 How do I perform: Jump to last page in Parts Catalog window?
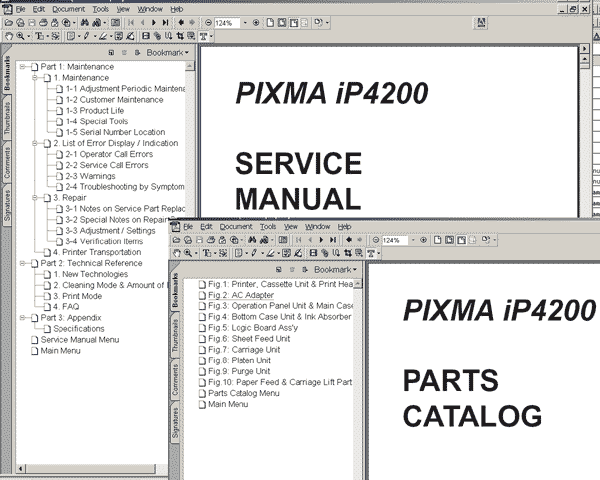333,240
